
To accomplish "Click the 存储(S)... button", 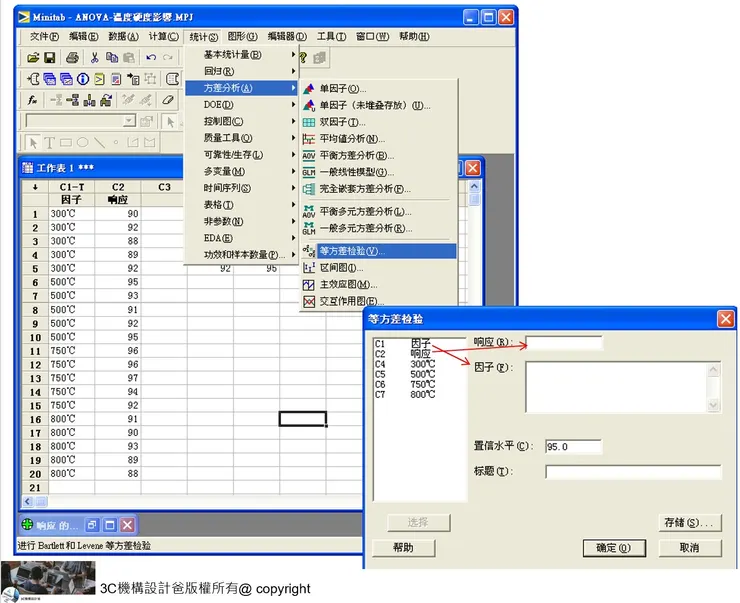I will [690, 523].
